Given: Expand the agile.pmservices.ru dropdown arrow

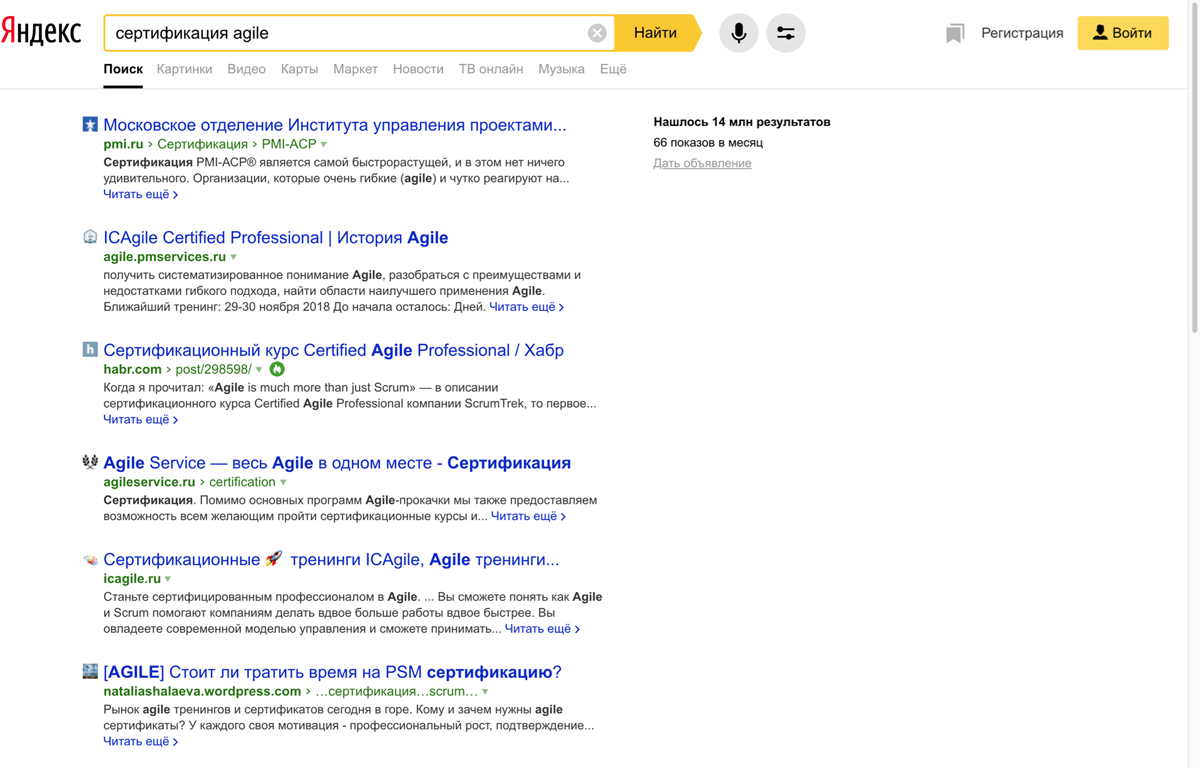Looking at the screenshot, I should pos(234,258).
